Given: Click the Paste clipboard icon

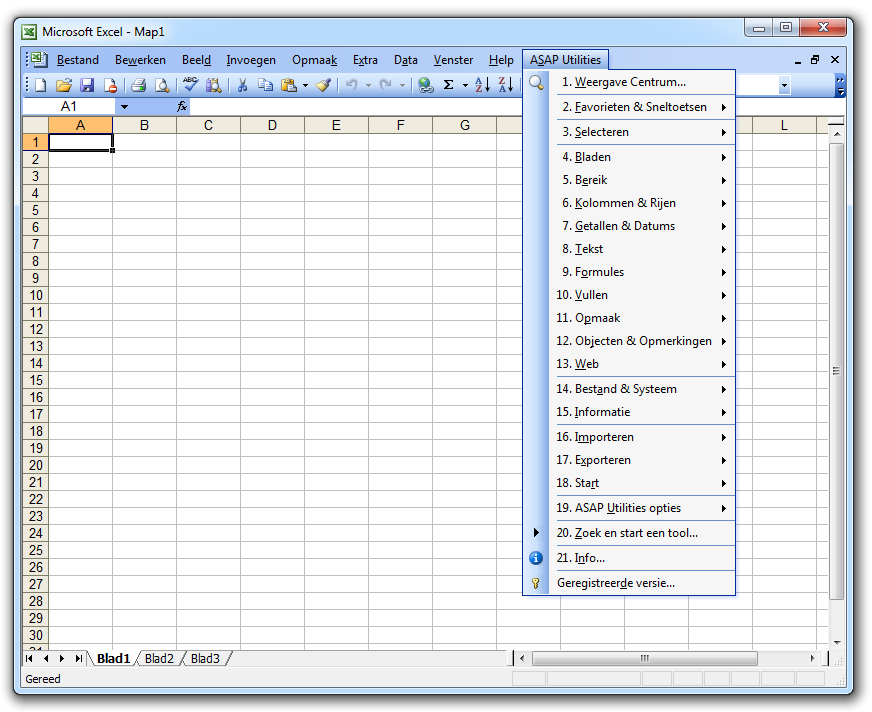Looking at the screenshot, I should 289,85.
